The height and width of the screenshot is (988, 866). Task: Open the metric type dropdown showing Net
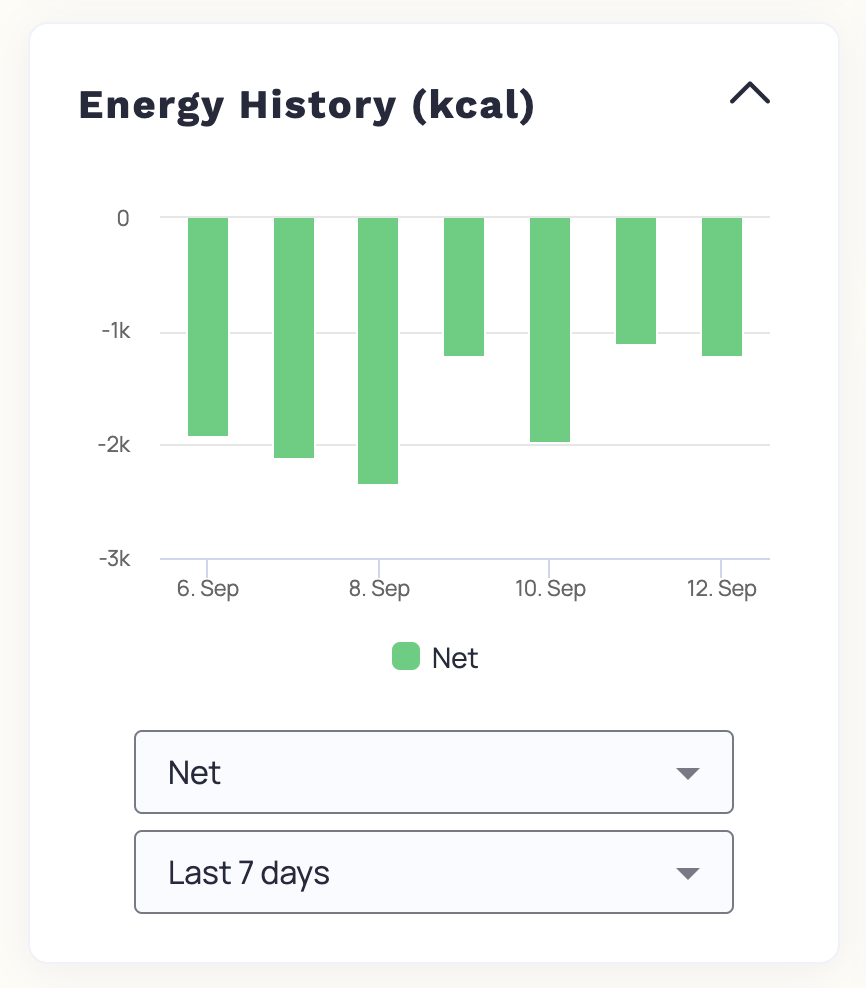pyautogui.click(x=434, y=772)
